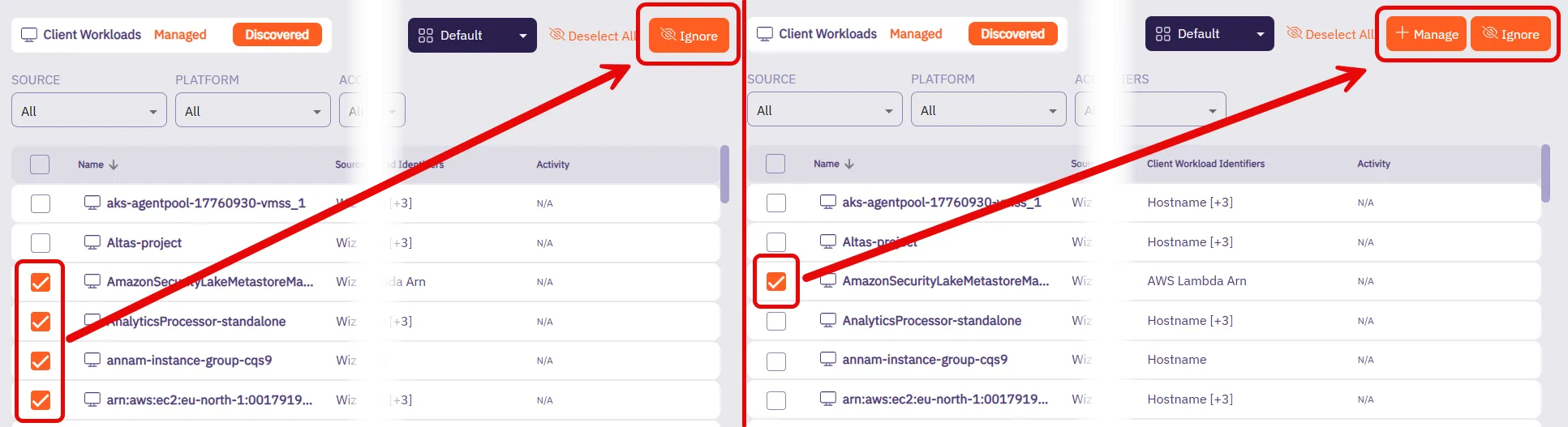Click the grid icon in left Default selector

tap(426, 36)
